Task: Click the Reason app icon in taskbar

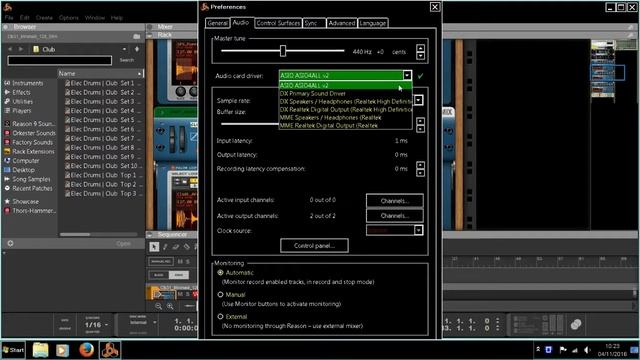Action: pos(110,350)
